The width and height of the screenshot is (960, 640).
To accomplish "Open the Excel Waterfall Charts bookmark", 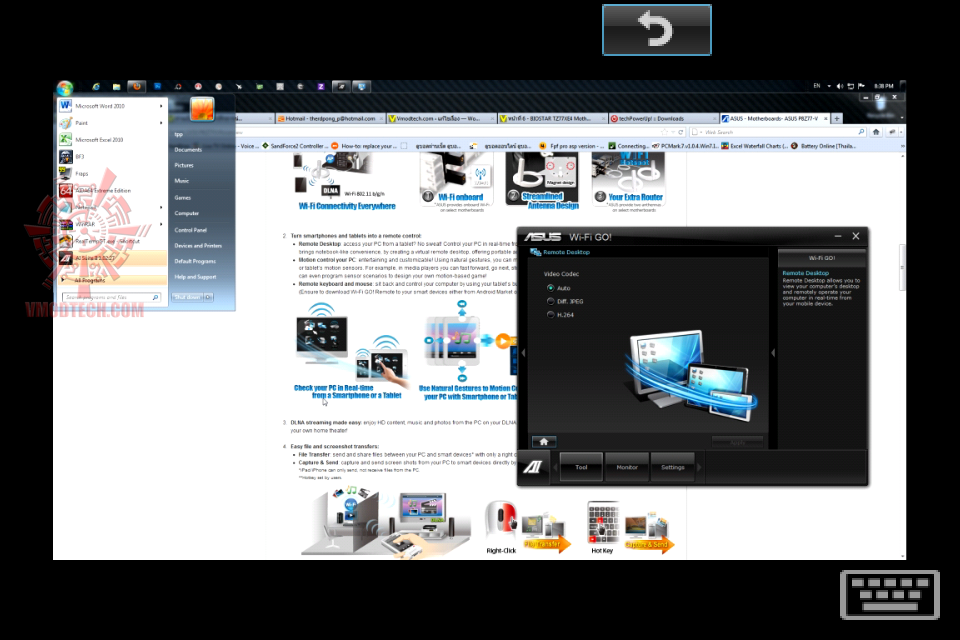I will (x=754, y=146).
